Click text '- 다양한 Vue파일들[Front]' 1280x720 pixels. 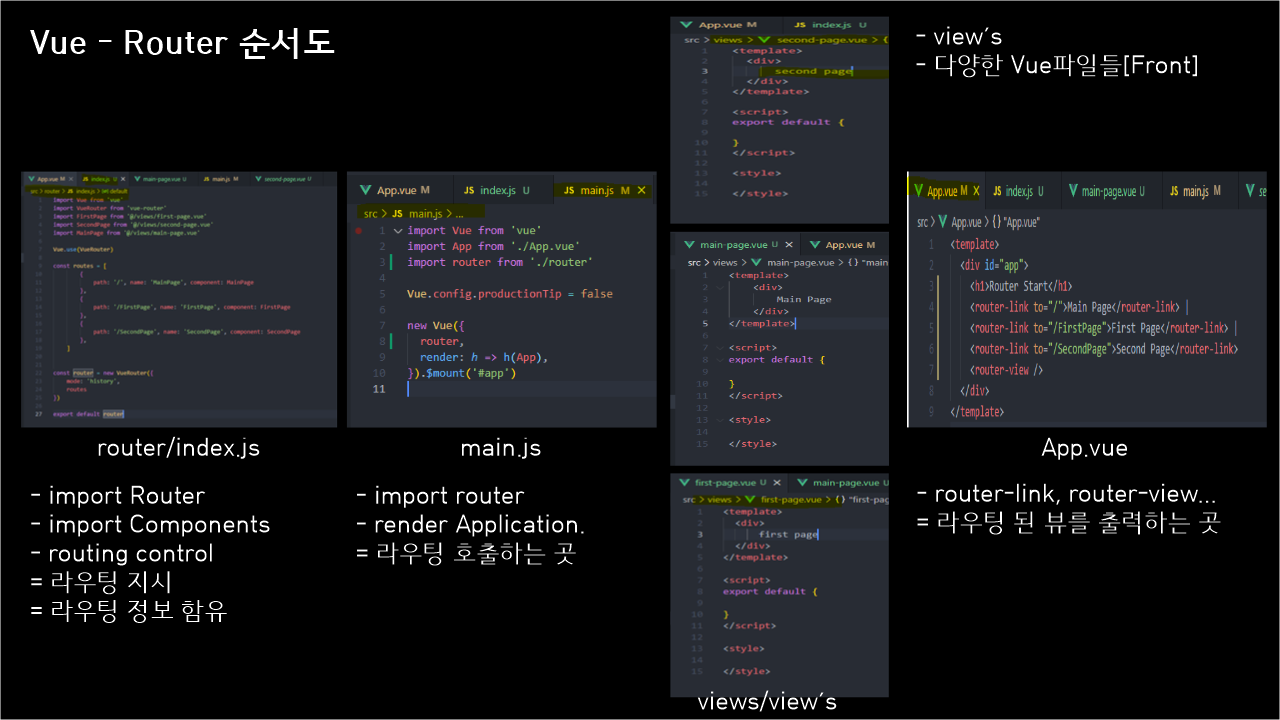(1057, 66)
